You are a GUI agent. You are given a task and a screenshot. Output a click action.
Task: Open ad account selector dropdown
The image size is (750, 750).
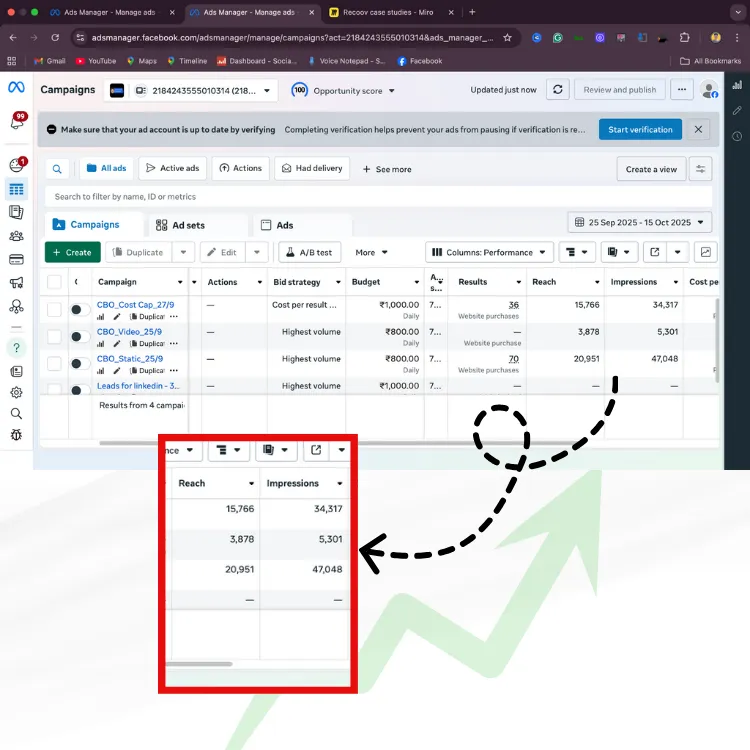tap(191, 90)
